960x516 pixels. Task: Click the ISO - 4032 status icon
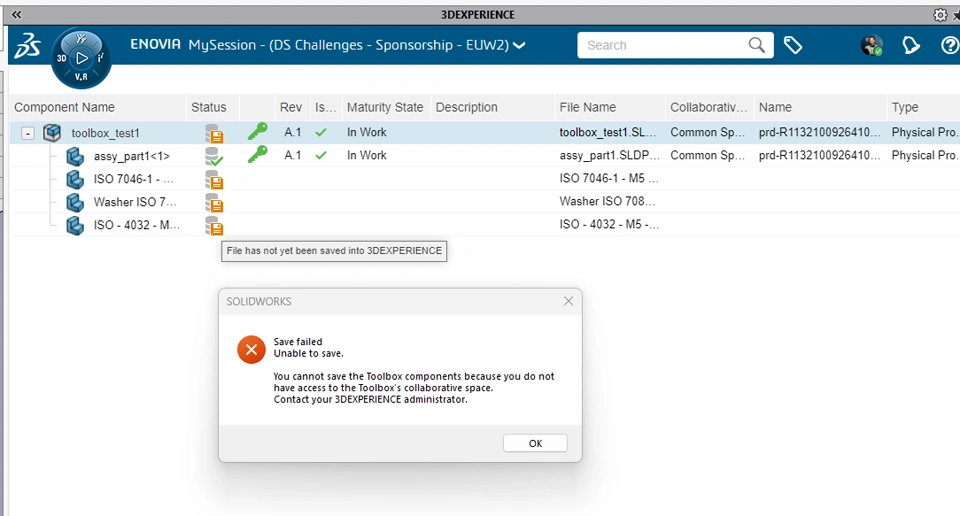tap(214, 226)
